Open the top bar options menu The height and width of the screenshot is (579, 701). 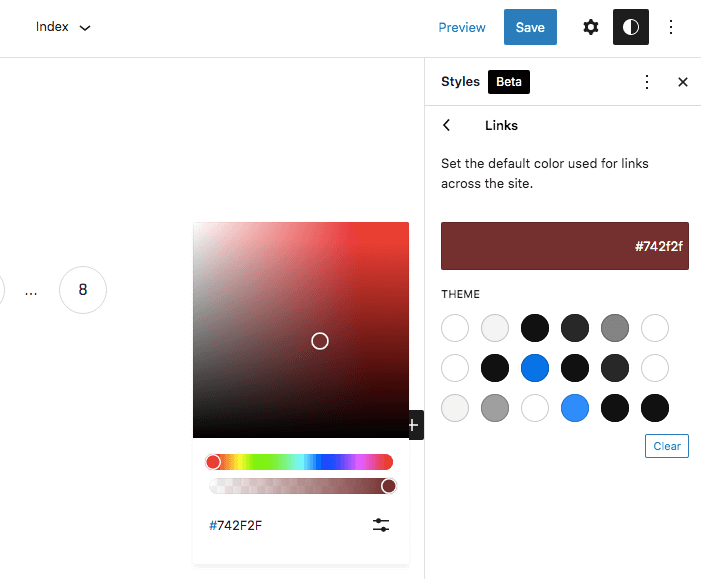coord(671,27)
